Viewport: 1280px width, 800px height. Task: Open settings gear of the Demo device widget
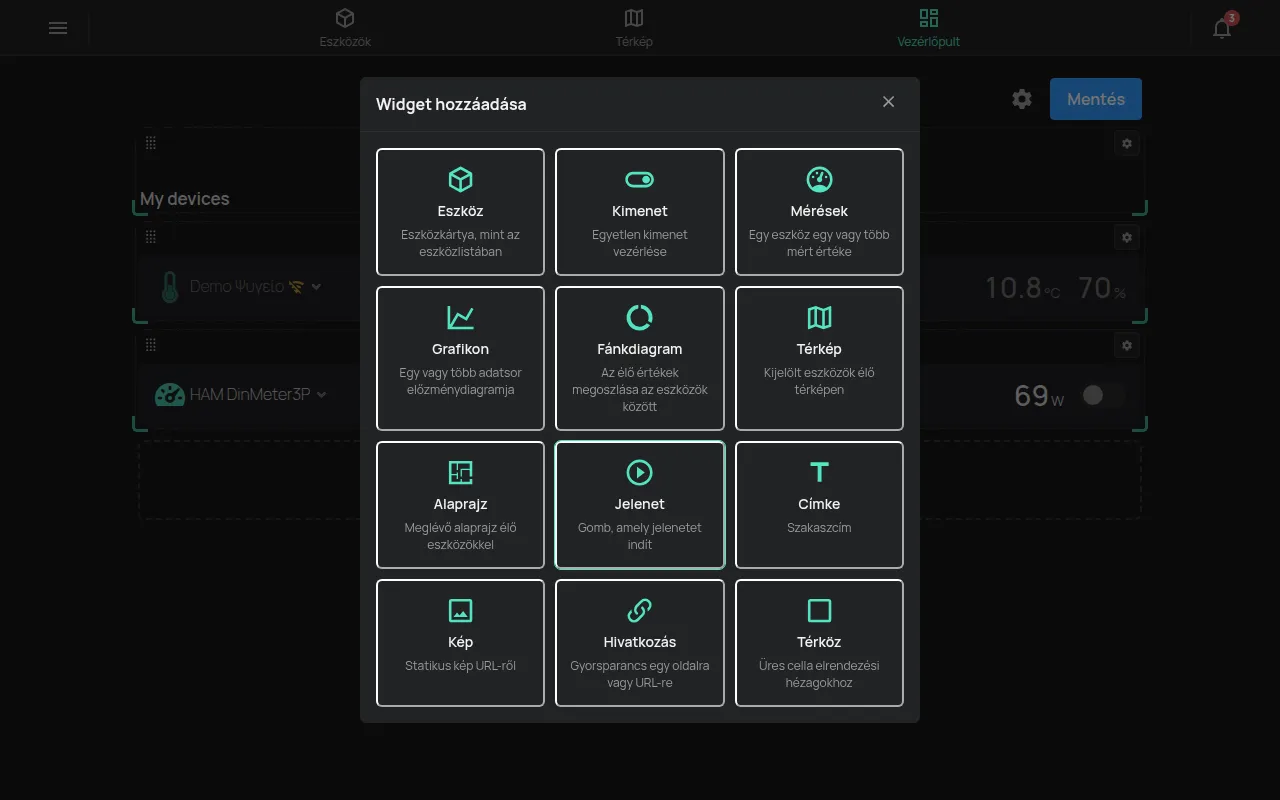pyautogui.click(x=1127, y=238)
